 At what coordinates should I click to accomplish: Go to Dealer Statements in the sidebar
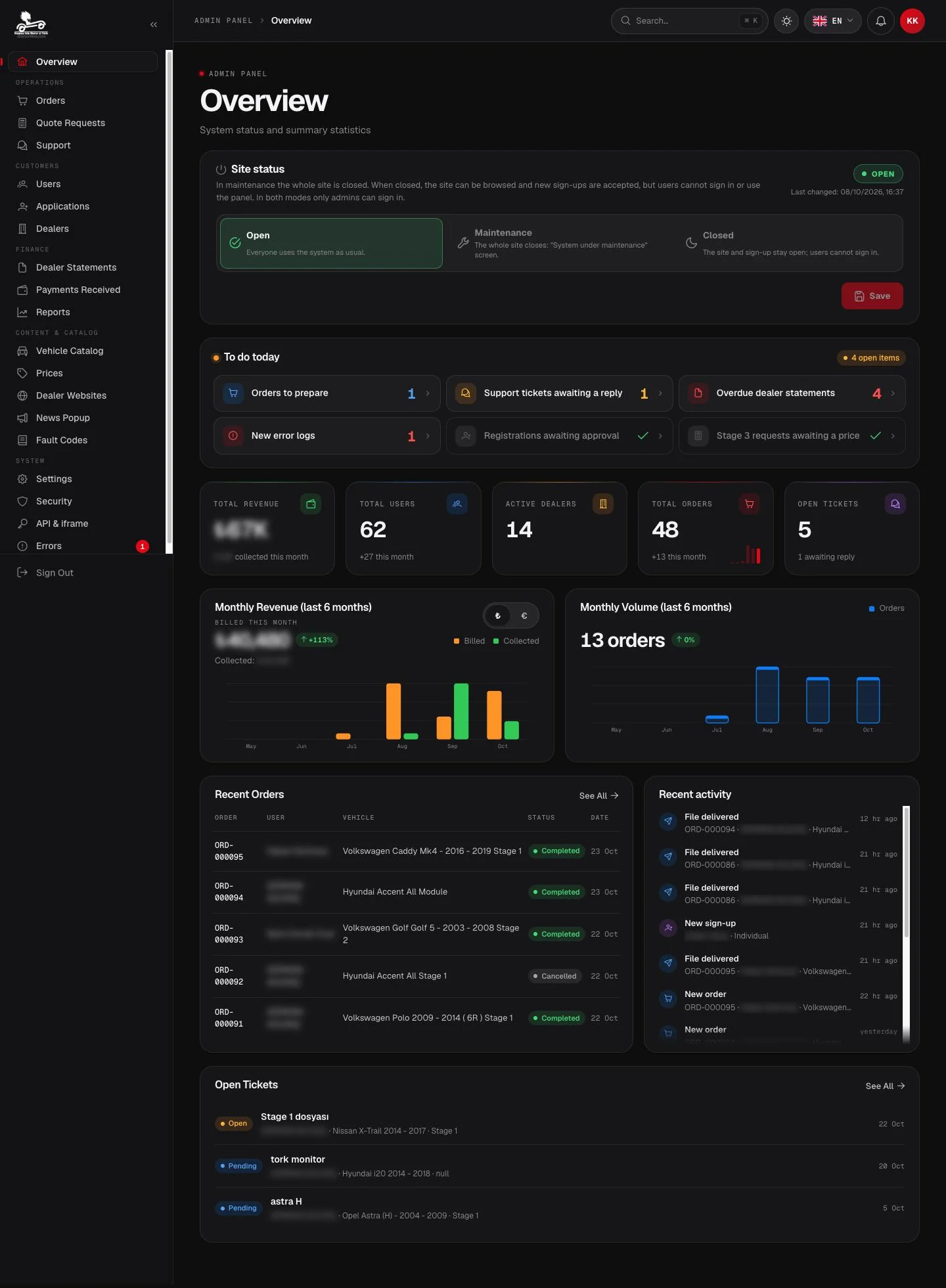(x=83, y=267)
